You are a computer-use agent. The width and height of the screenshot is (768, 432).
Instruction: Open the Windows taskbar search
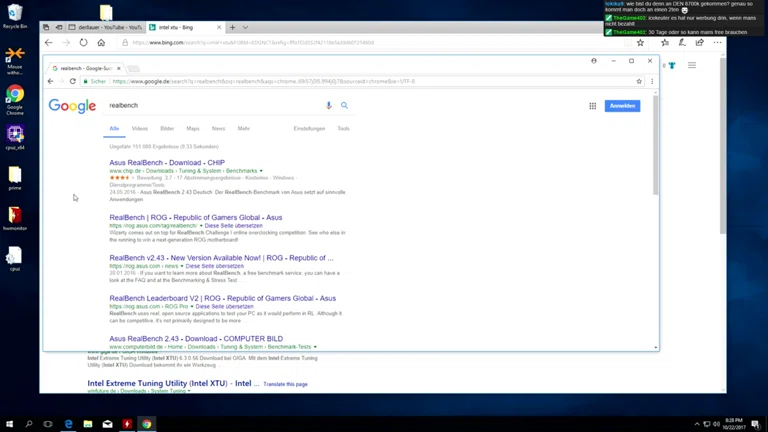coord(28,424)
